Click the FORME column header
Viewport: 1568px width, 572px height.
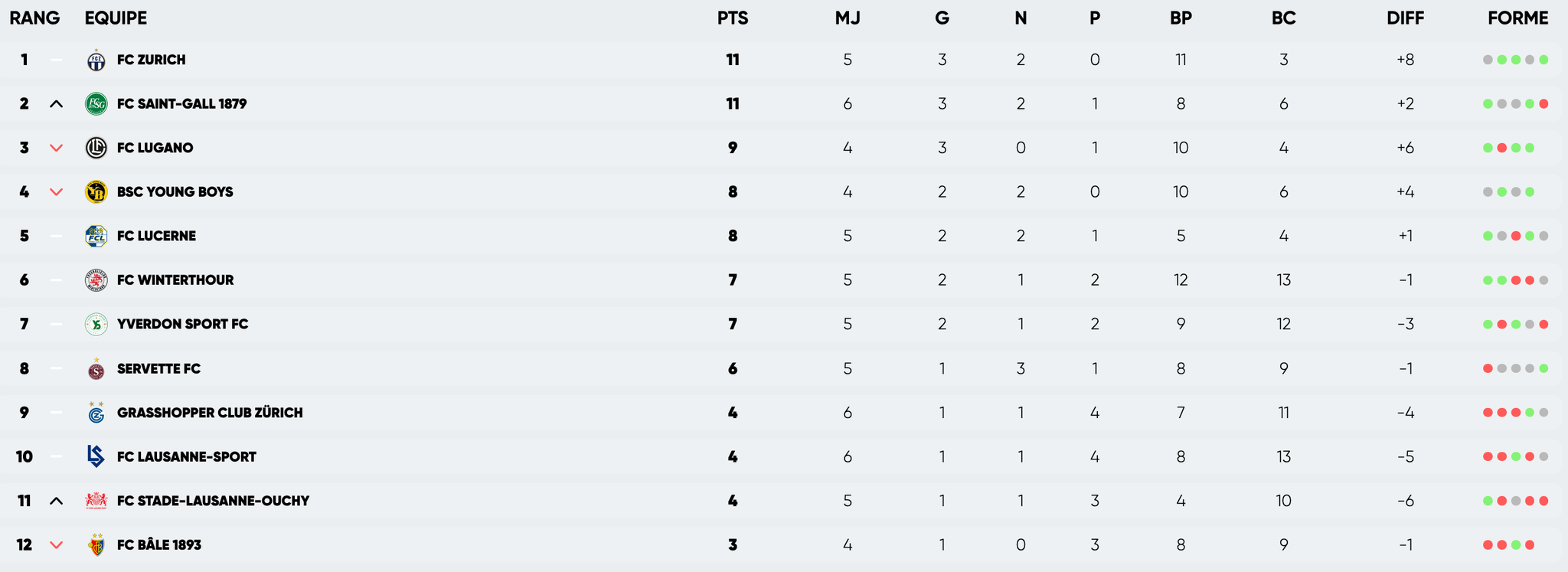[x=1517, y=18]
